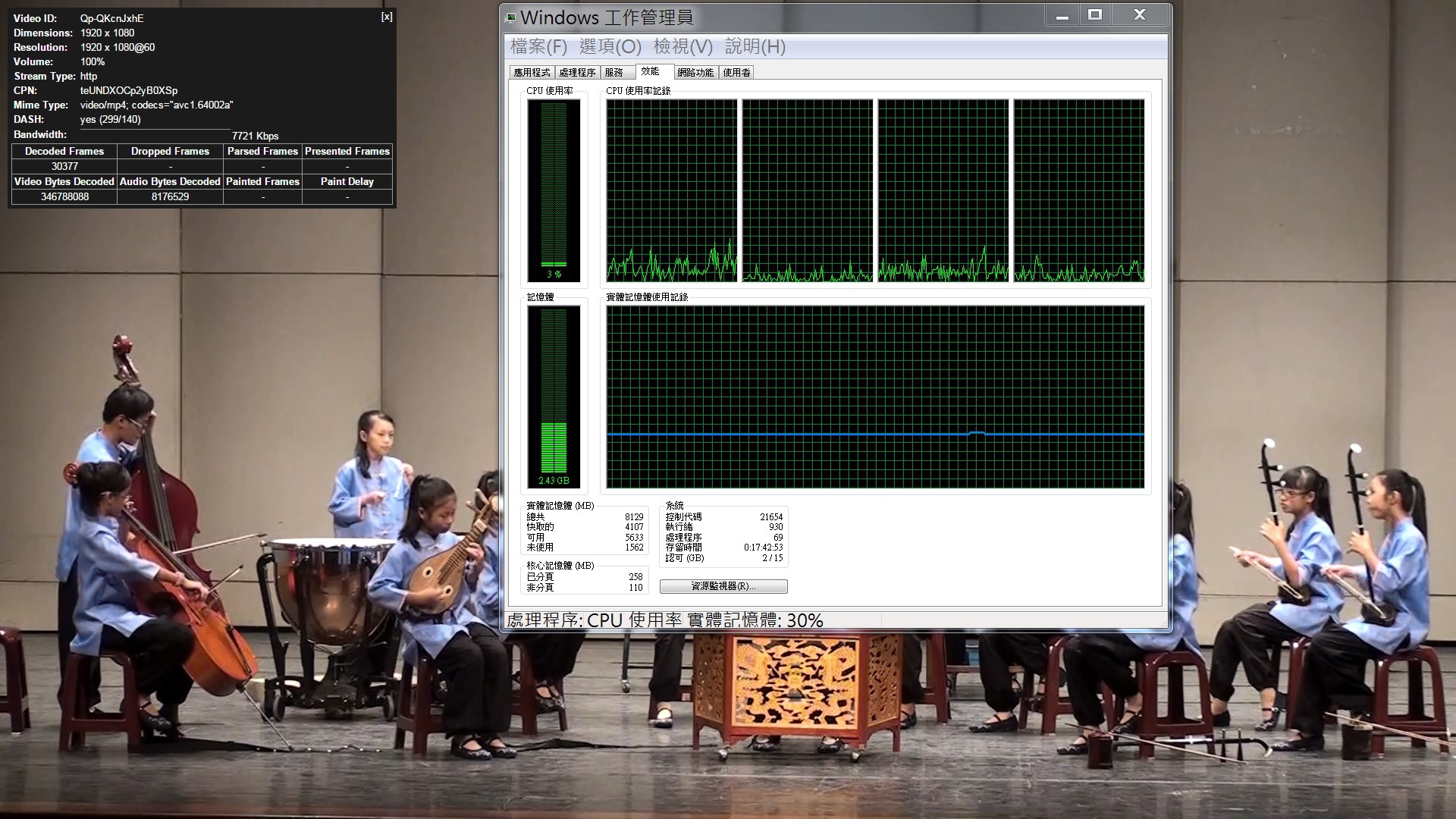Click the physical memory usage history graph

click(x=875, y=397)
